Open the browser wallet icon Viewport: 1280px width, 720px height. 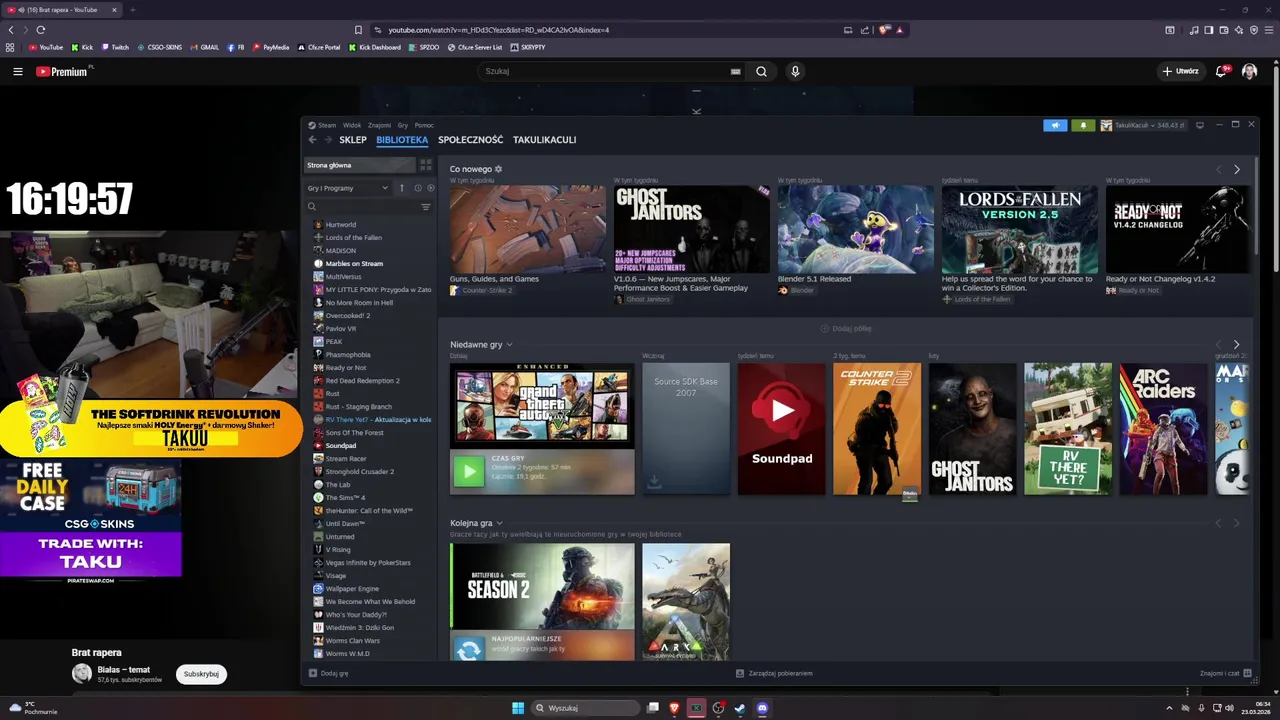(1224, 30)
